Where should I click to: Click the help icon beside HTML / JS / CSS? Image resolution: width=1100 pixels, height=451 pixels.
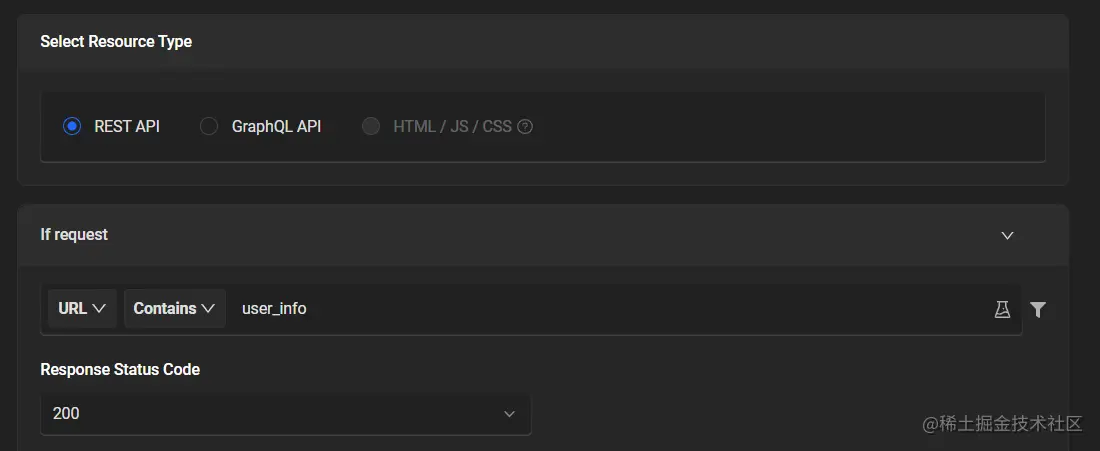pos(525,127)
